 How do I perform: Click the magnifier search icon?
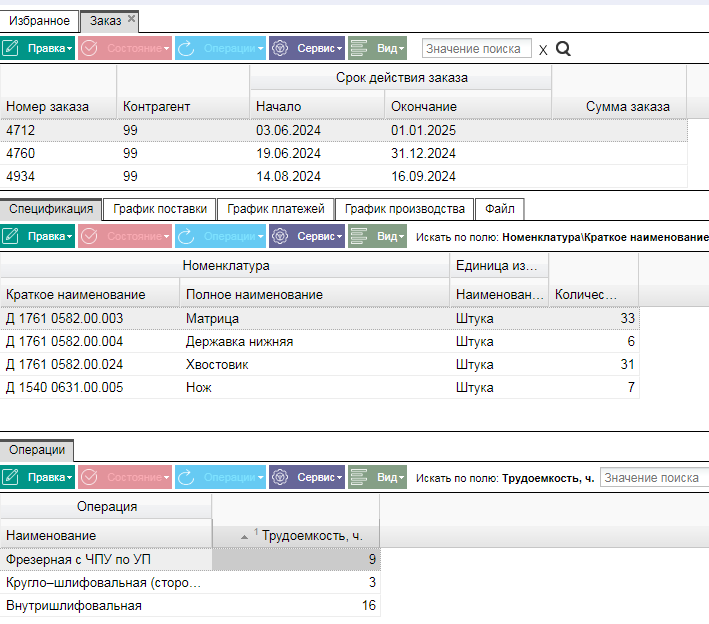(563, 48)
